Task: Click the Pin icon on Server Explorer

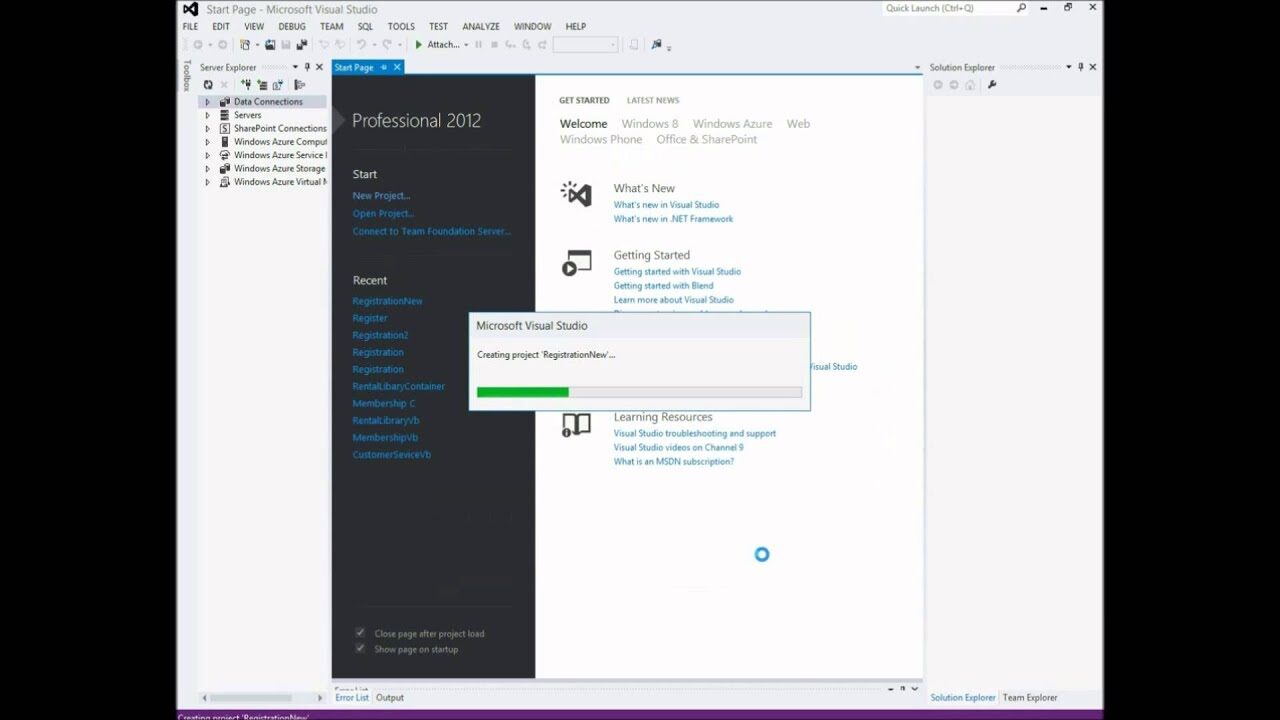Action: point(306,67)
